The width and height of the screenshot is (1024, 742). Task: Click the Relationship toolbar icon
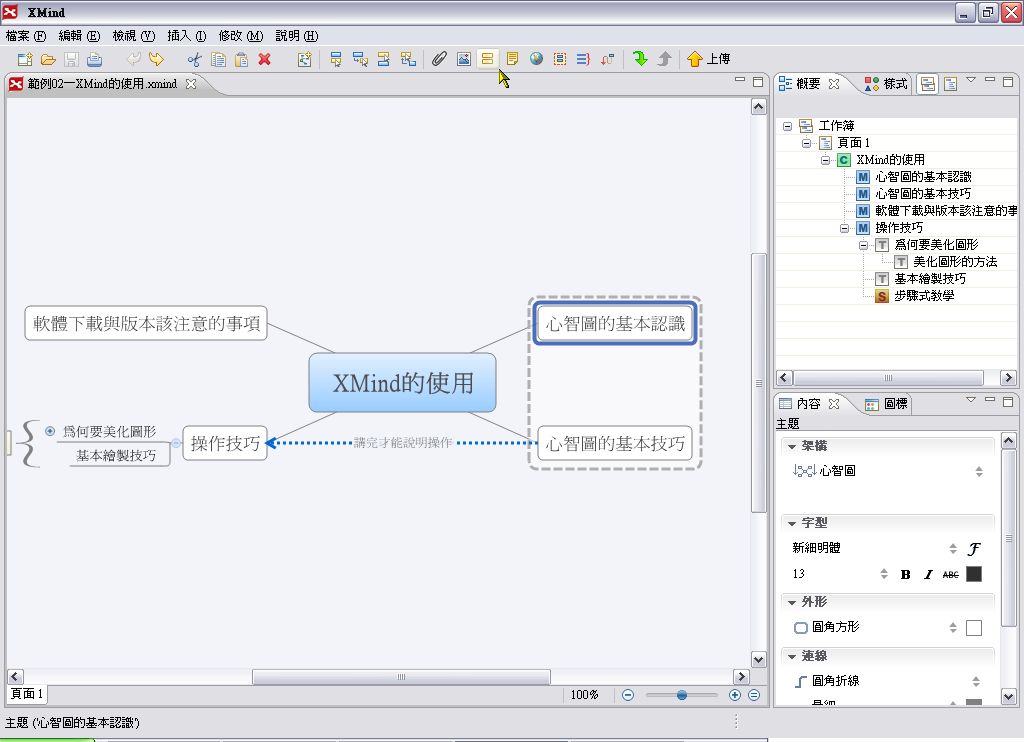[607, 59]
